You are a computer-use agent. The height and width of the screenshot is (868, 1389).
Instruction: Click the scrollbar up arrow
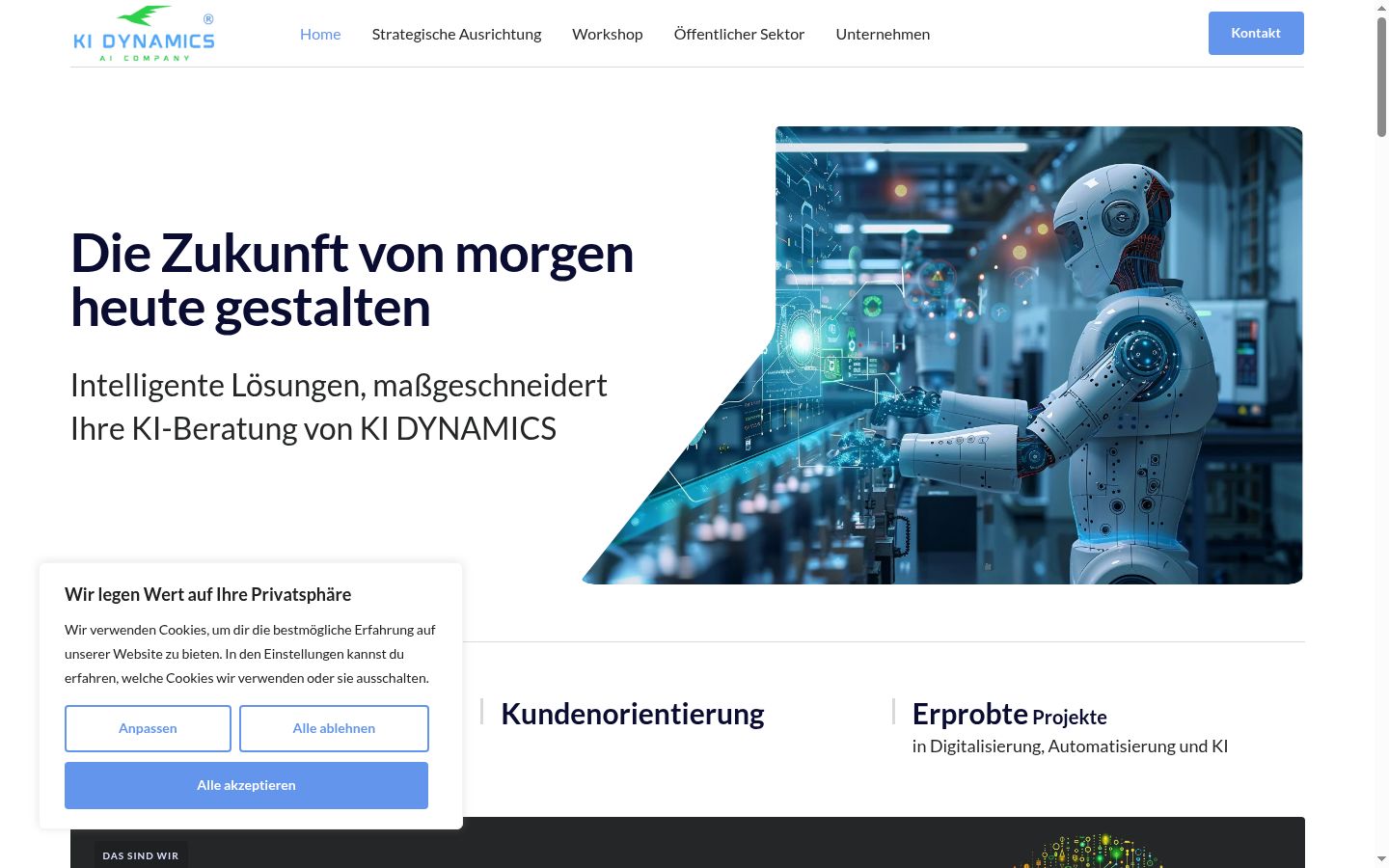[1381, 8]
